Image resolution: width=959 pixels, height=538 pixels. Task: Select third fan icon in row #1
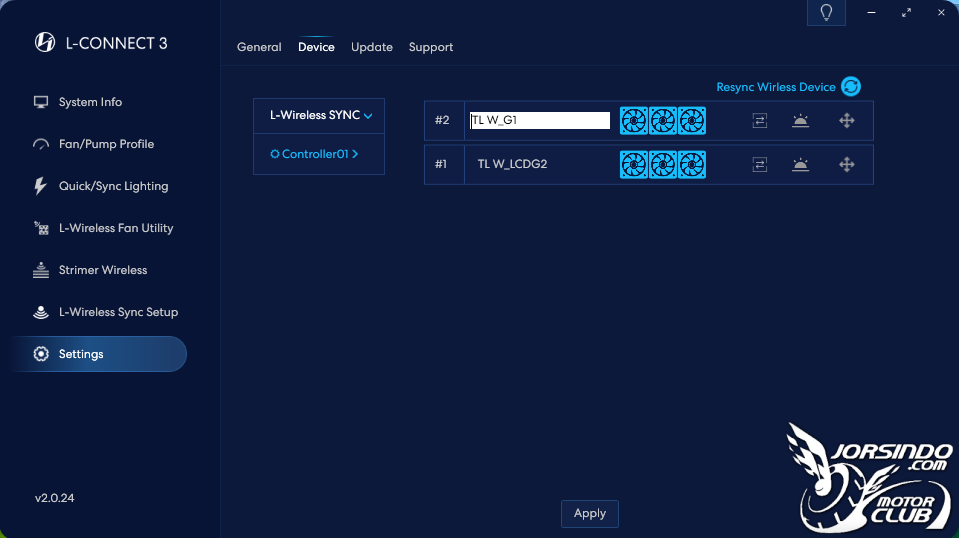(692, 165)
